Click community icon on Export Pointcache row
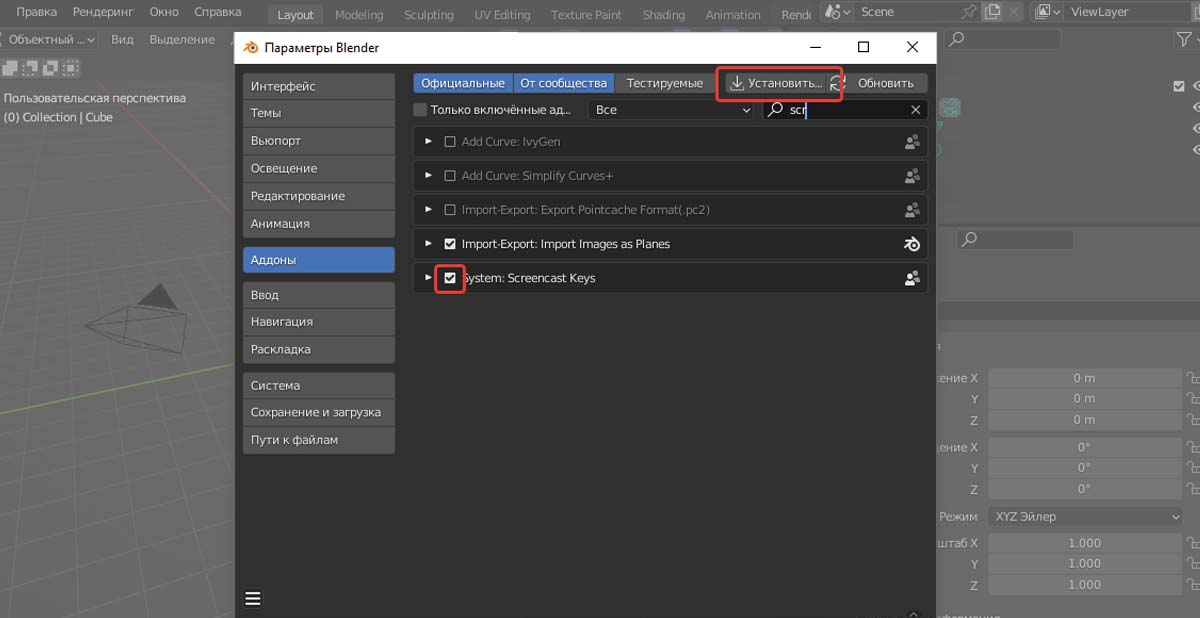Image resolution: width=1200 pixels, height=618 pixels. coord(912,210)
